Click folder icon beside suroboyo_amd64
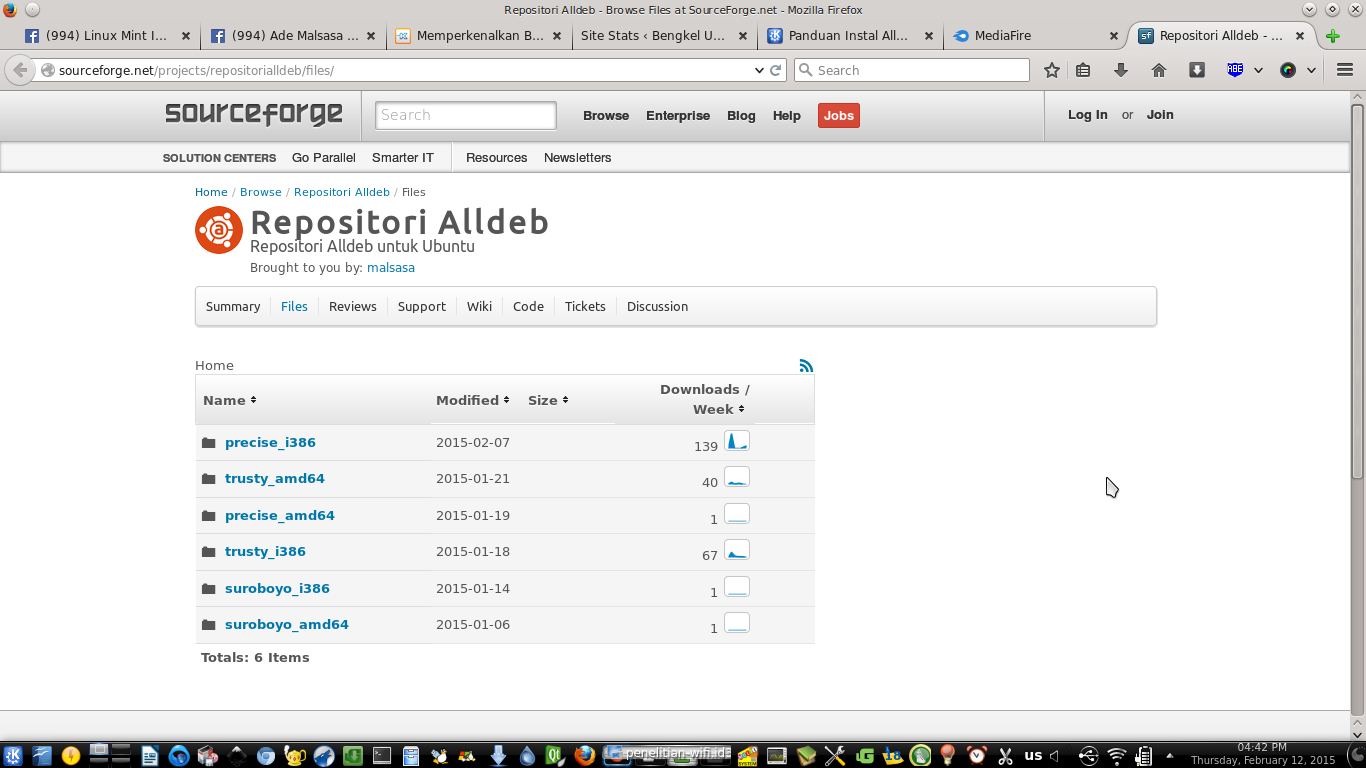1366x768 pixels. (x=208, y=625)
